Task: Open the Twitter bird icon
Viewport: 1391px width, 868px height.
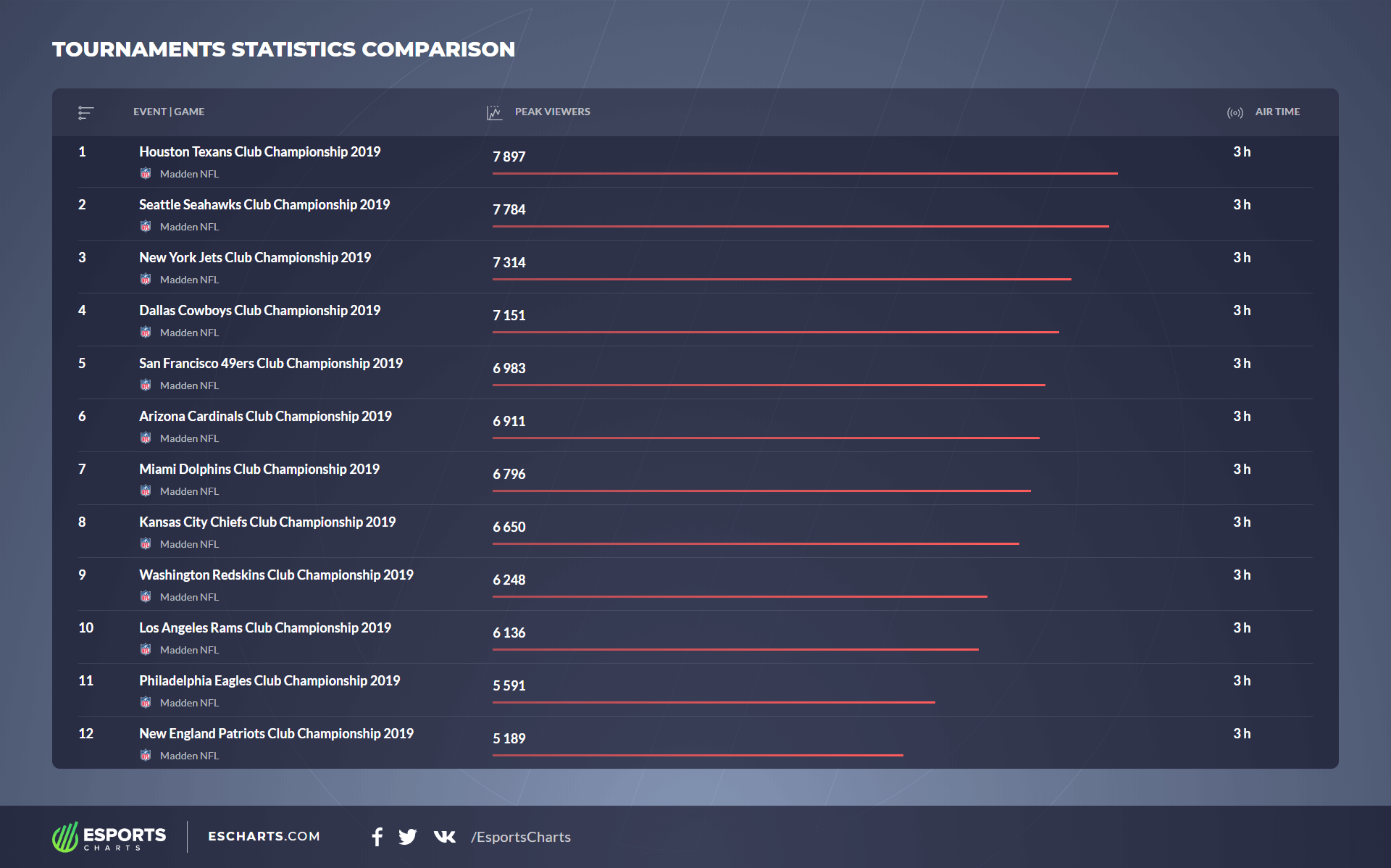Action: [407, 837]
